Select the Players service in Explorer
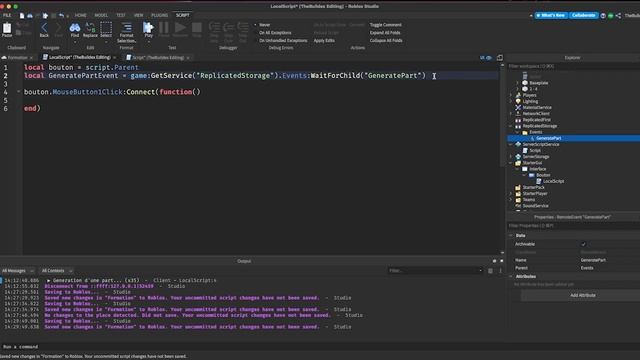 pyautogui.click(x=529, y=95)
